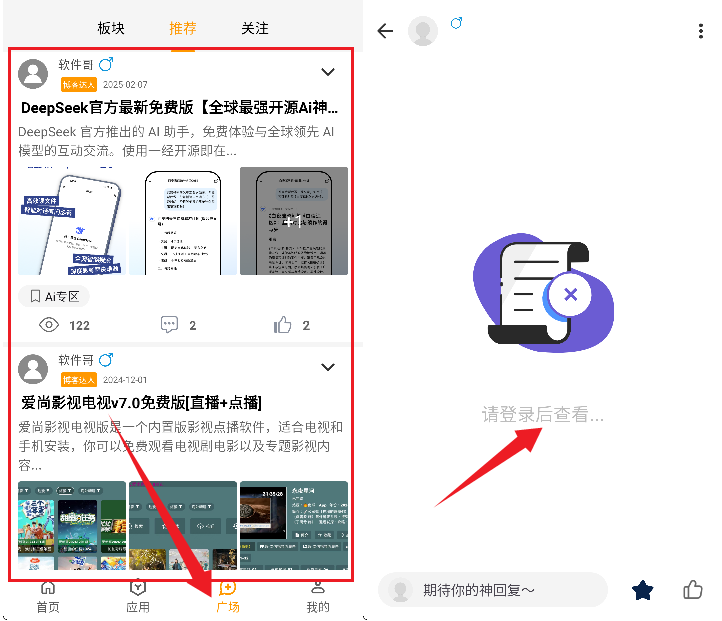Open author avatar in detail page header
Image resolution: width=722 pixels, height=621 pixels.
423,31
